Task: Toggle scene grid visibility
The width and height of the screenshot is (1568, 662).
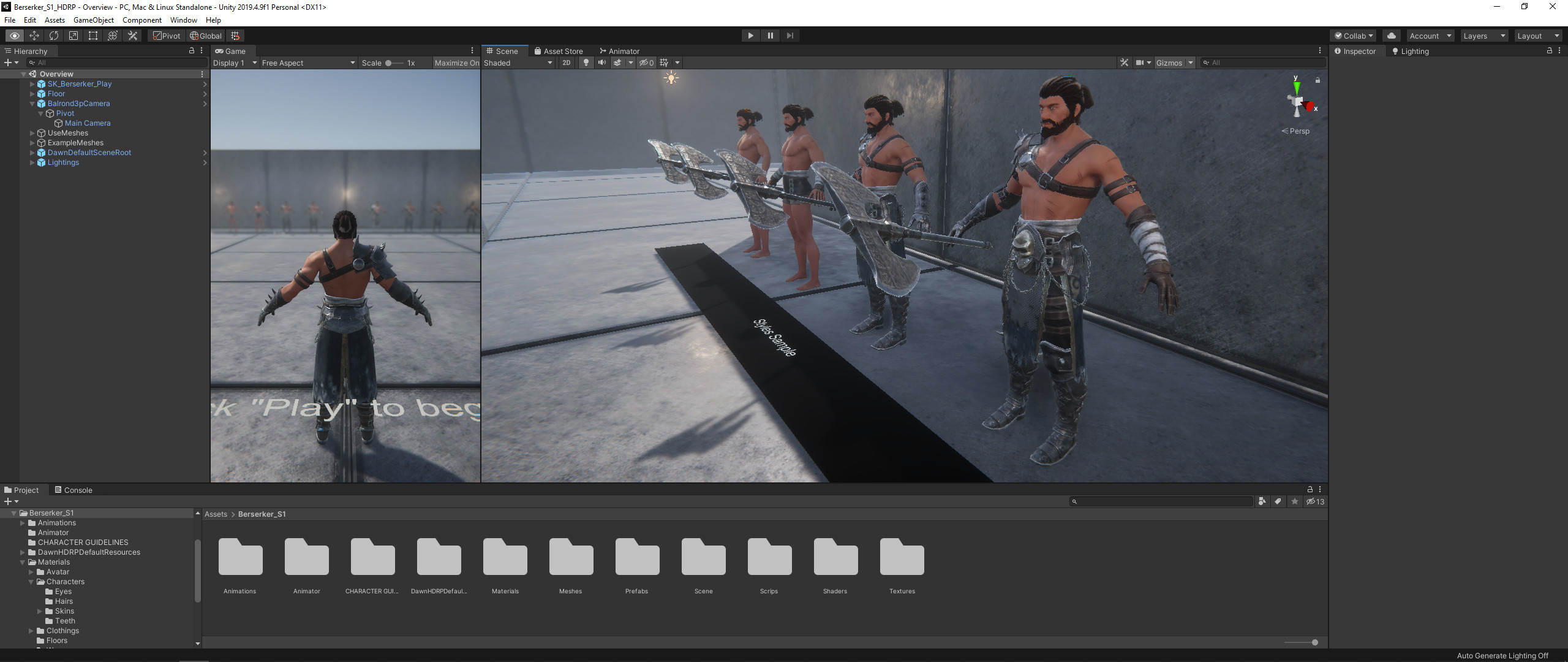Action: tap(664, 63)
